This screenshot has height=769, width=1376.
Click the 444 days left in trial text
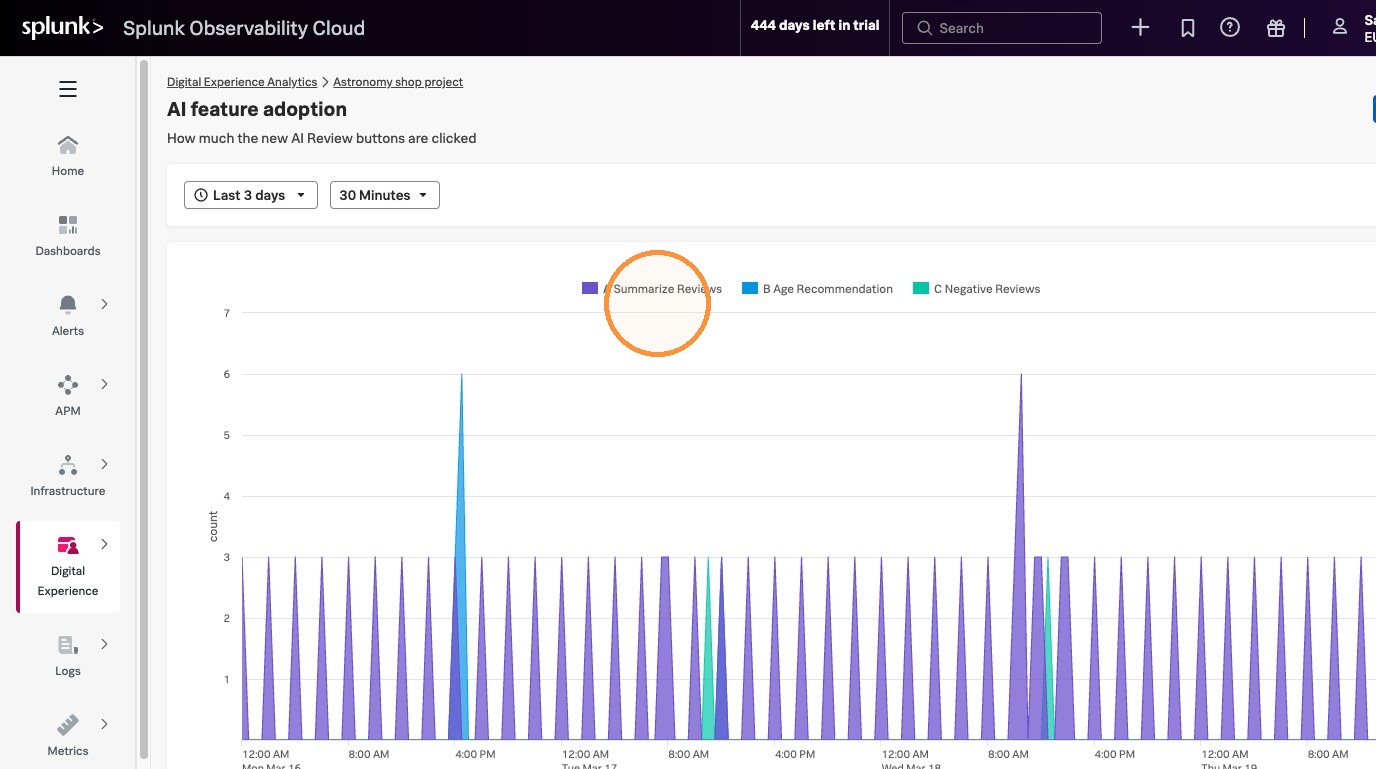click(x=815, y=26)
